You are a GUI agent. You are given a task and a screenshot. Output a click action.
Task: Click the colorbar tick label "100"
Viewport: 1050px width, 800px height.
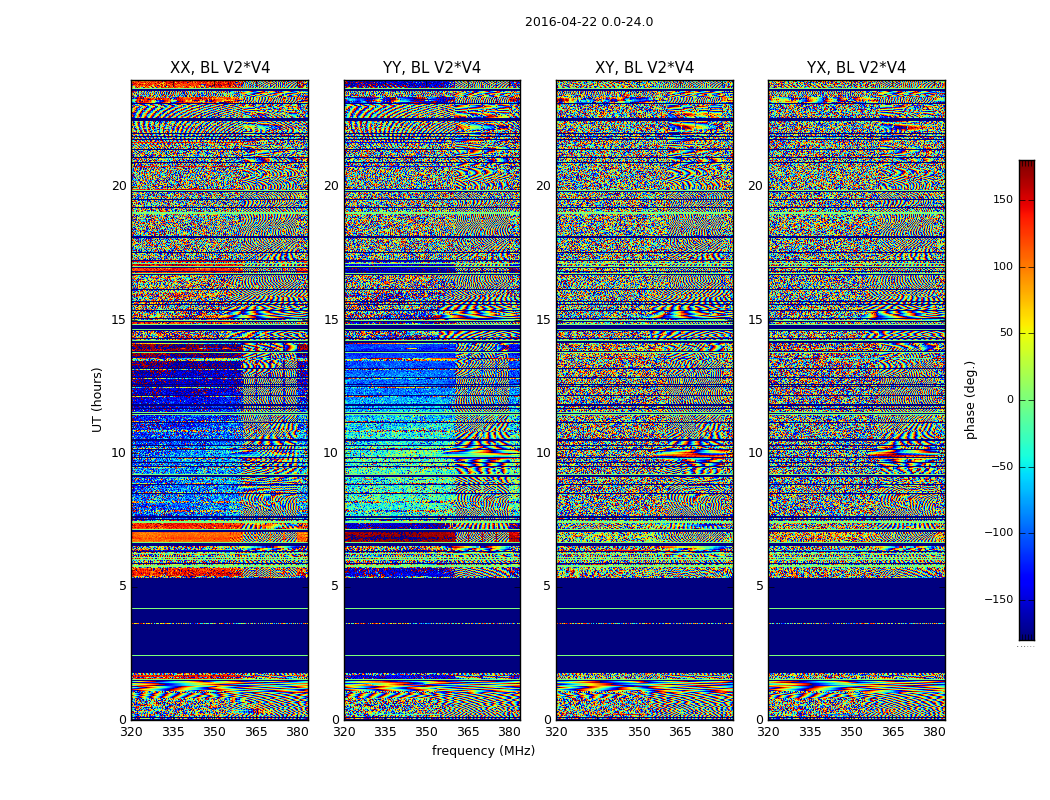pos(1003,266)
